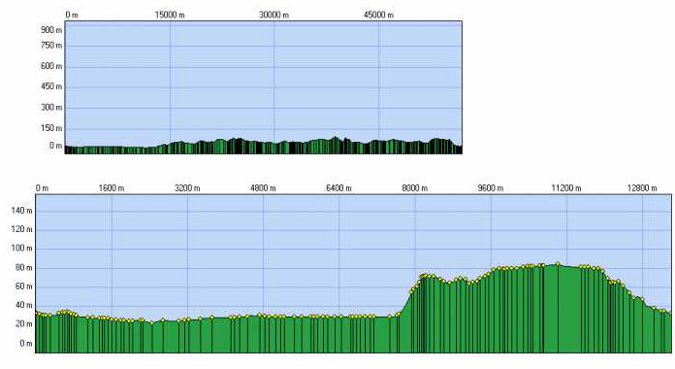Select the 9600 m distance label
This screenshot has width=675, height=369.
click(491, 188)
